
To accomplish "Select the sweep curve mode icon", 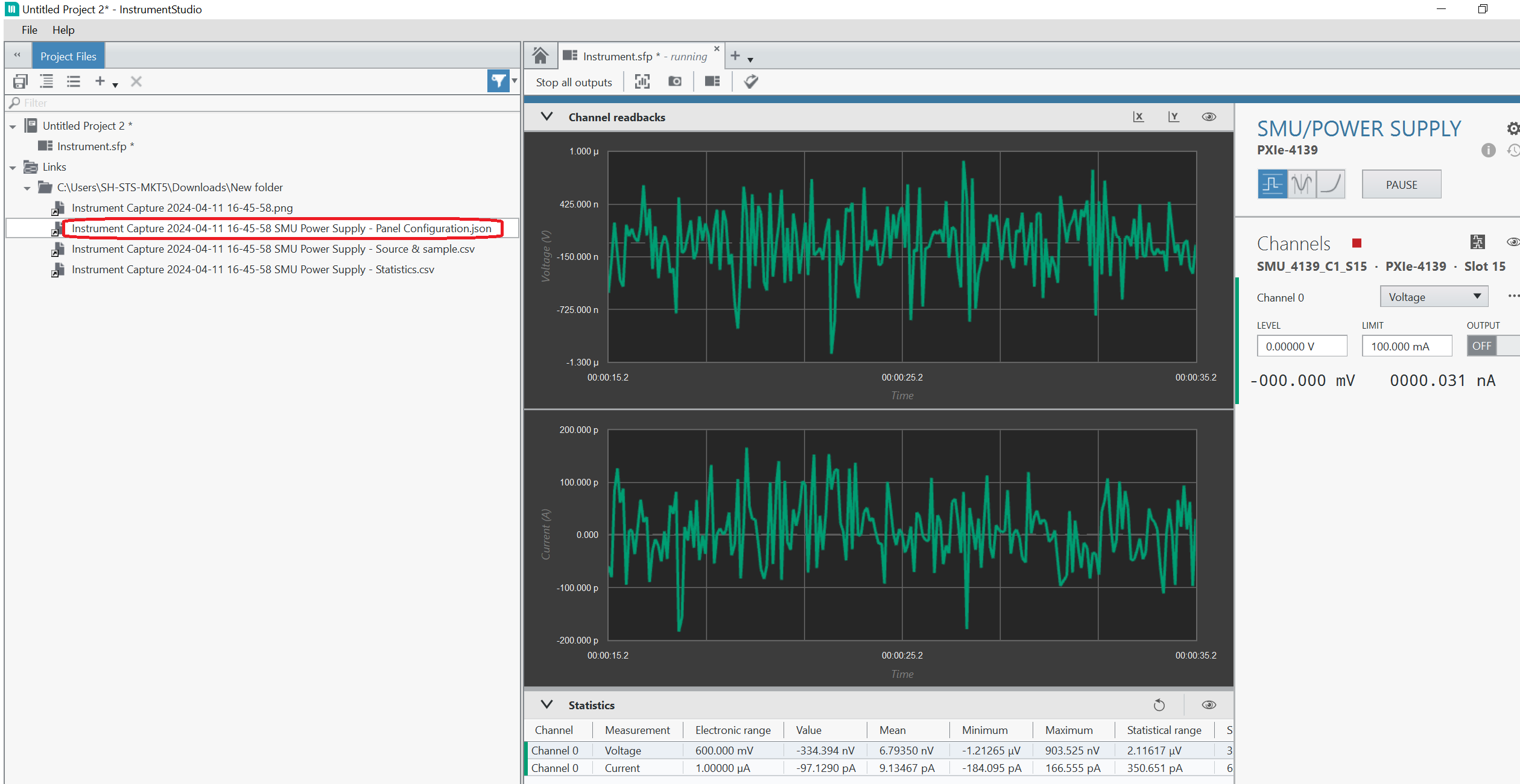I will click(1331, 184).
